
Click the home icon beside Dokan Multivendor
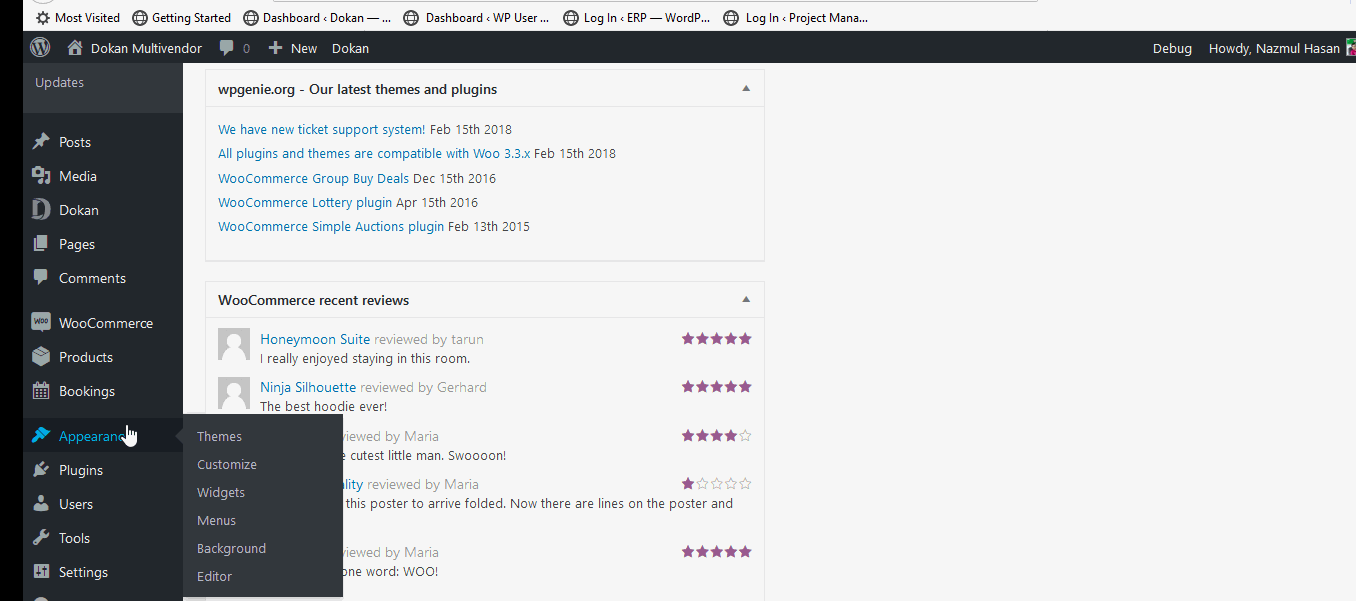[75, 47]
